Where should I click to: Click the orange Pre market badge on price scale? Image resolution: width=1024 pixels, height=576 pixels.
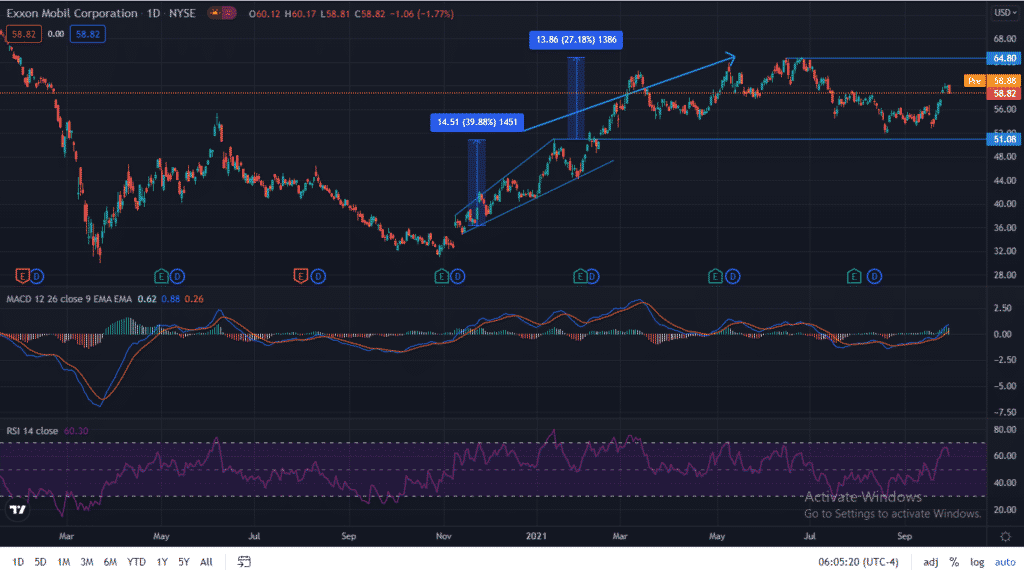click(973, 79)
